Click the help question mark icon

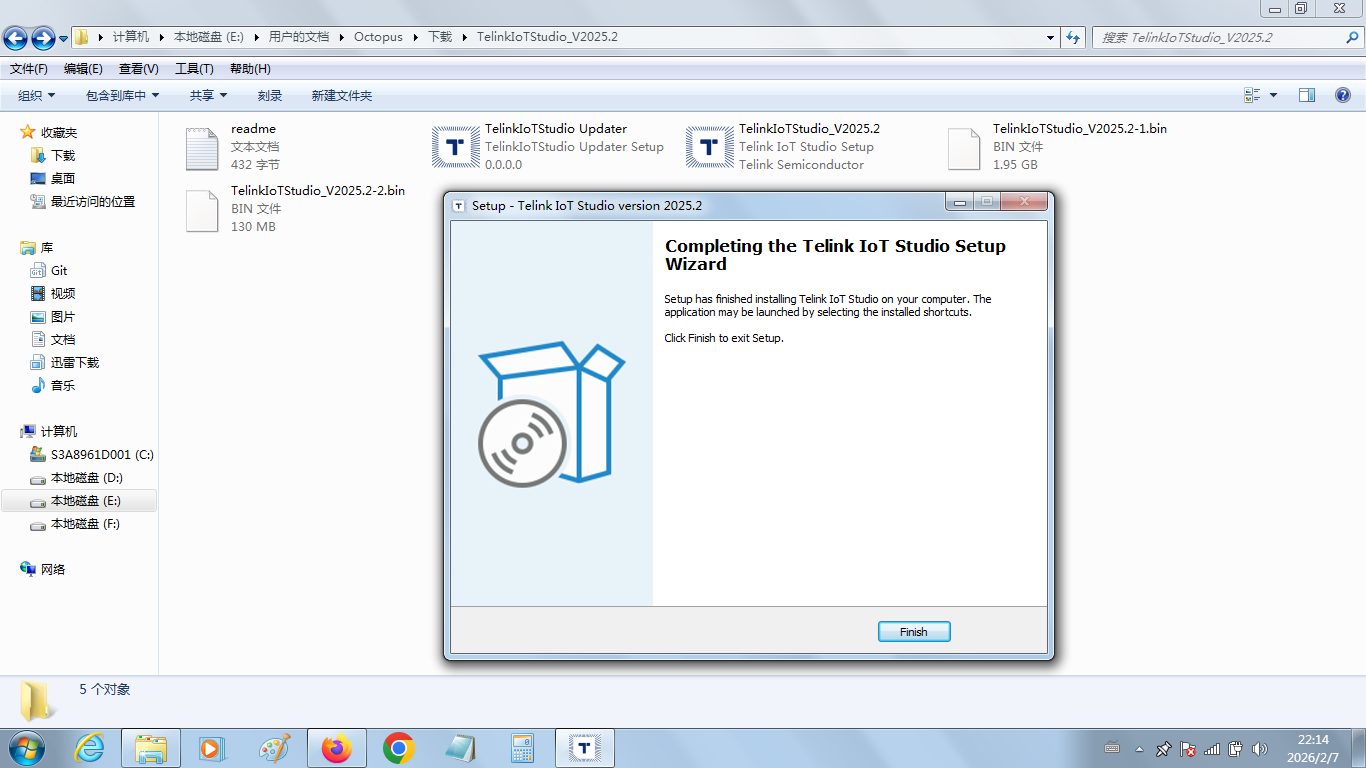pyautogui.click(x=1343, y=95)
